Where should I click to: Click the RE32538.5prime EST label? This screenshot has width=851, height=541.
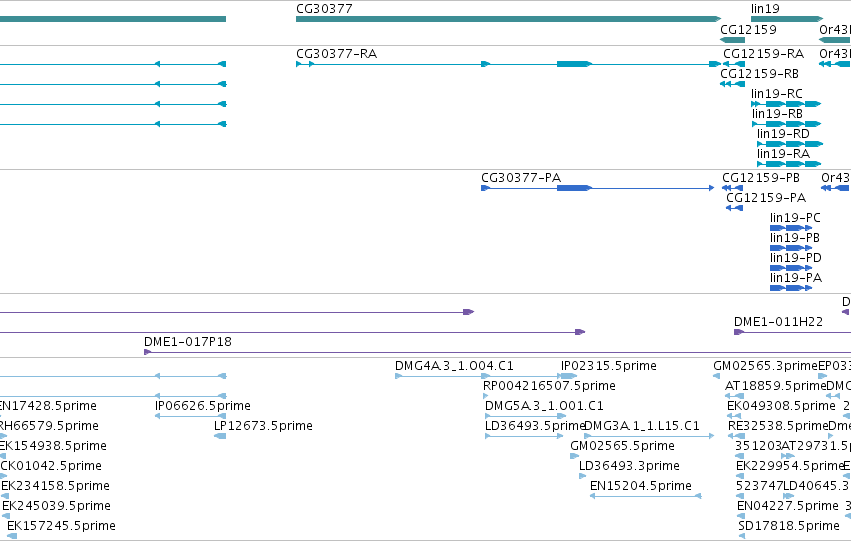(778, 426)
